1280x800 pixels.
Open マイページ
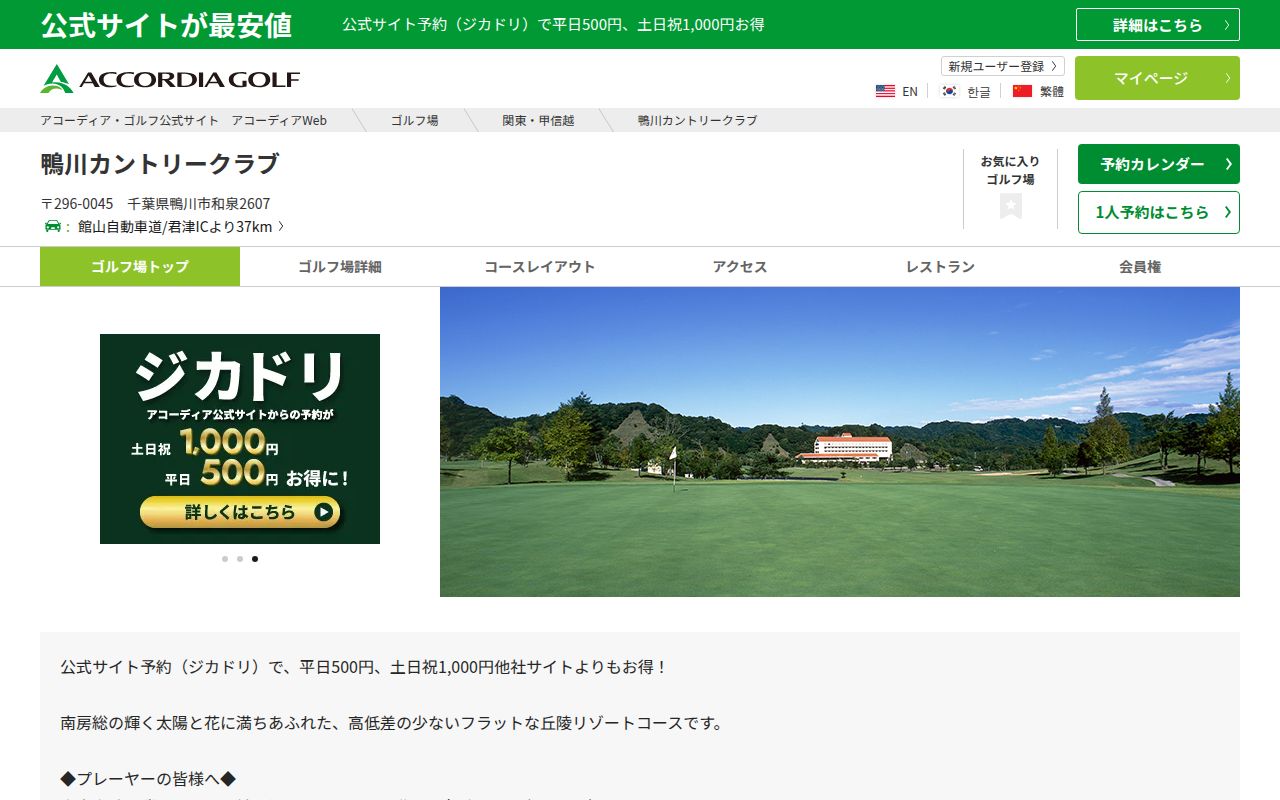[x=1157, y=78]
